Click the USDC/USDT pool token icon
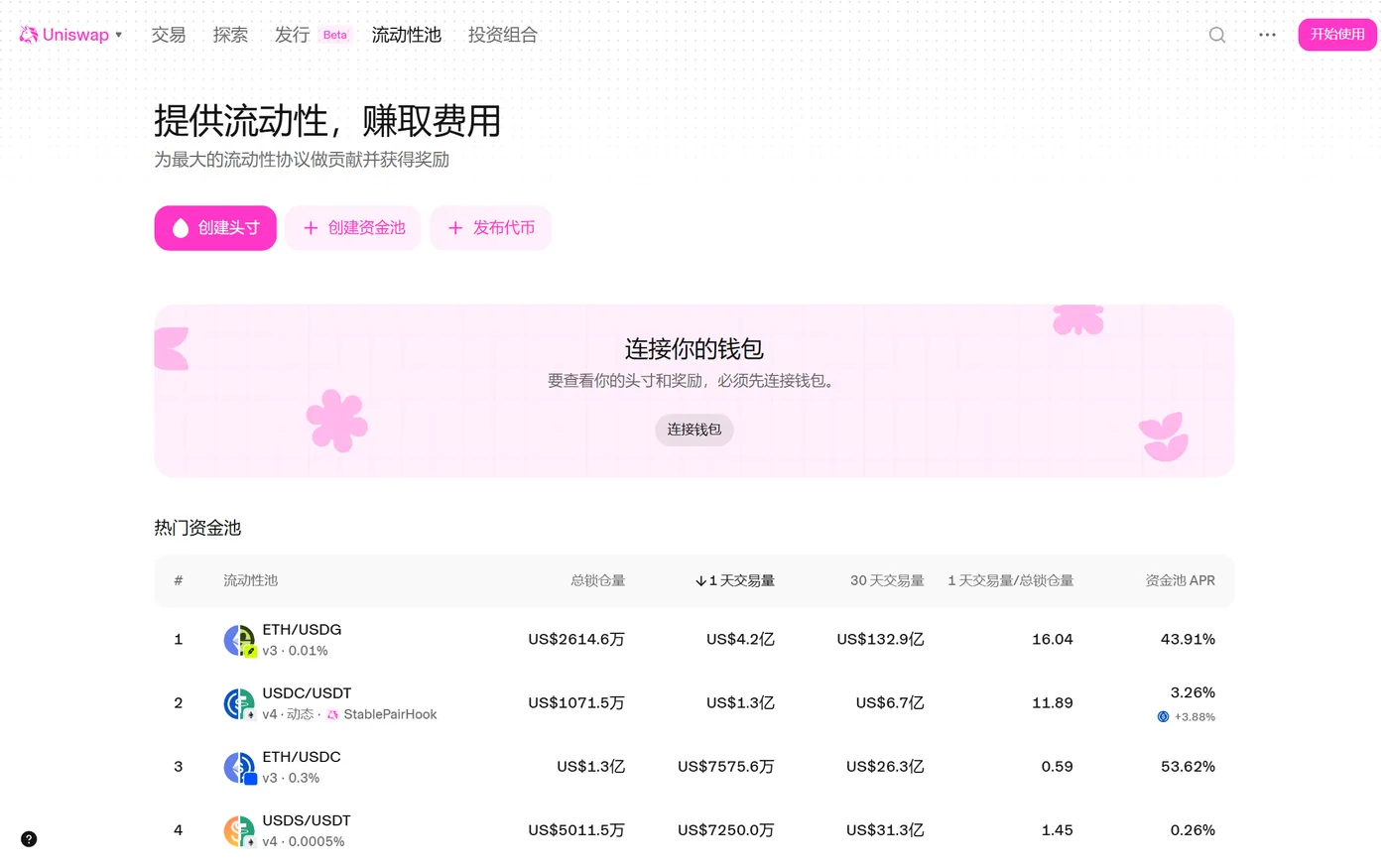Viewport: 1389px width, 868px height. [x=240, y=704]
